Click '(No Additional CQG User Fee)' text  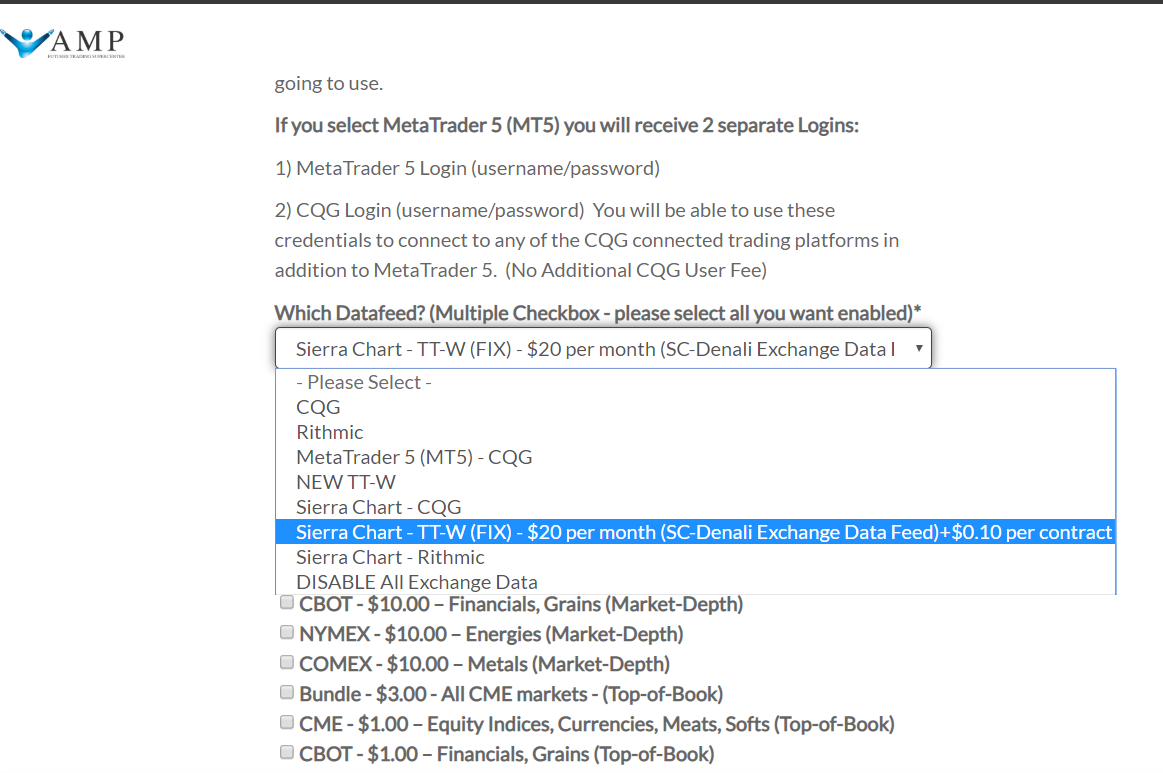tap(636, 270)
